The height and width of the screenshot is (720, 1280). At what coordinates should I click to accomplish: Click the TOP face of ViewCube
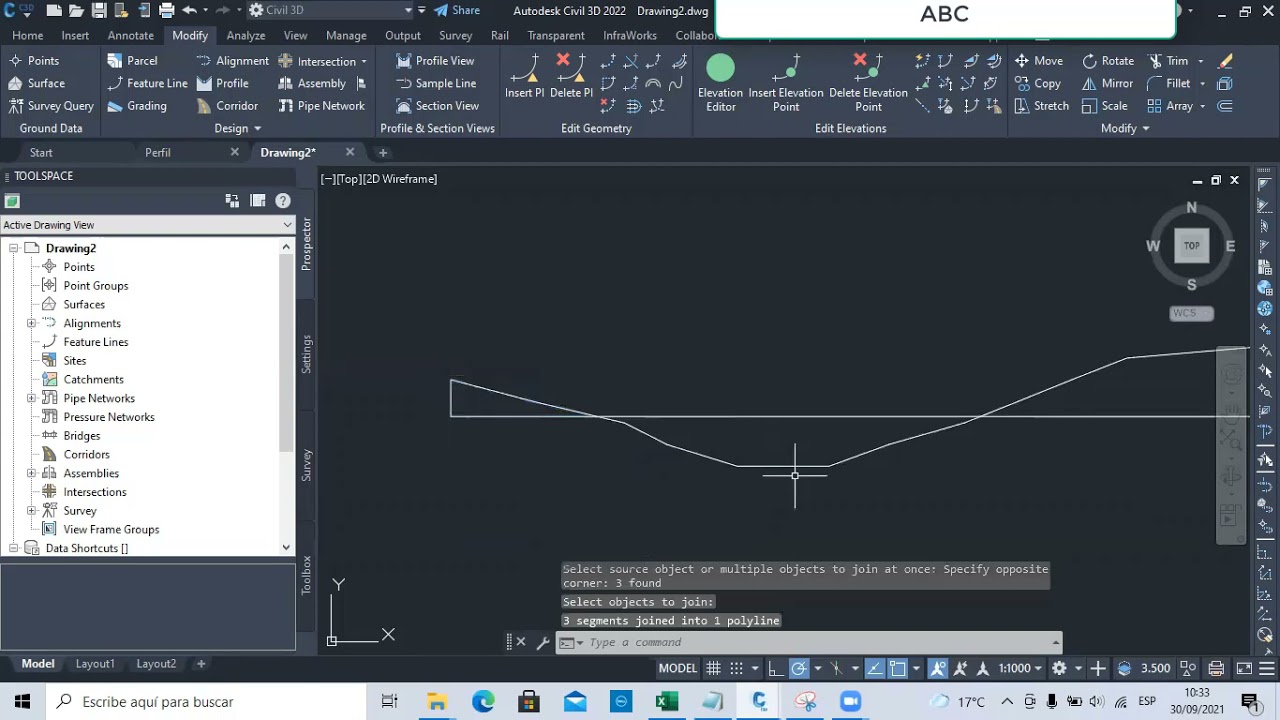(1192, 246)
